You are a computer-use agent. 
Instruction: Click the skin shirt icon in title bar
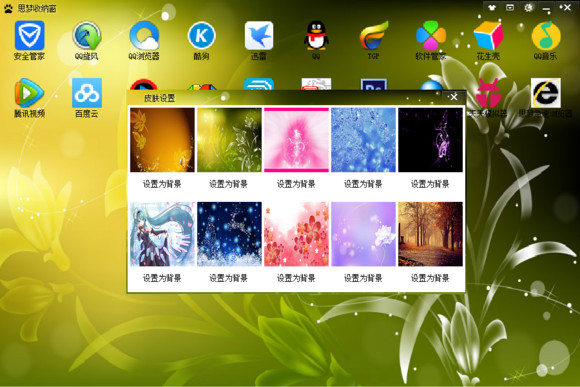(492, 7)
